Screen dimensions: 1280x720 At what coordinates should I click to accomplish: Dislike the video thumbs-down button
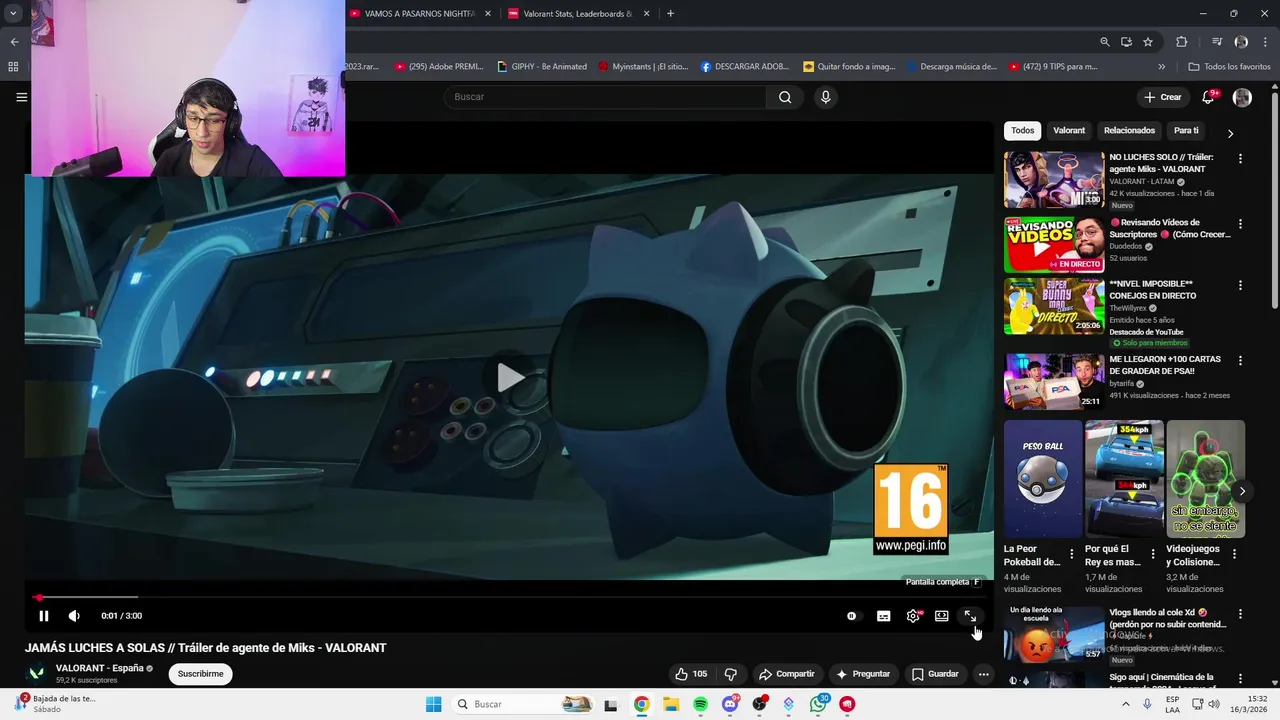pyautogui.click(x=731, y=674)
